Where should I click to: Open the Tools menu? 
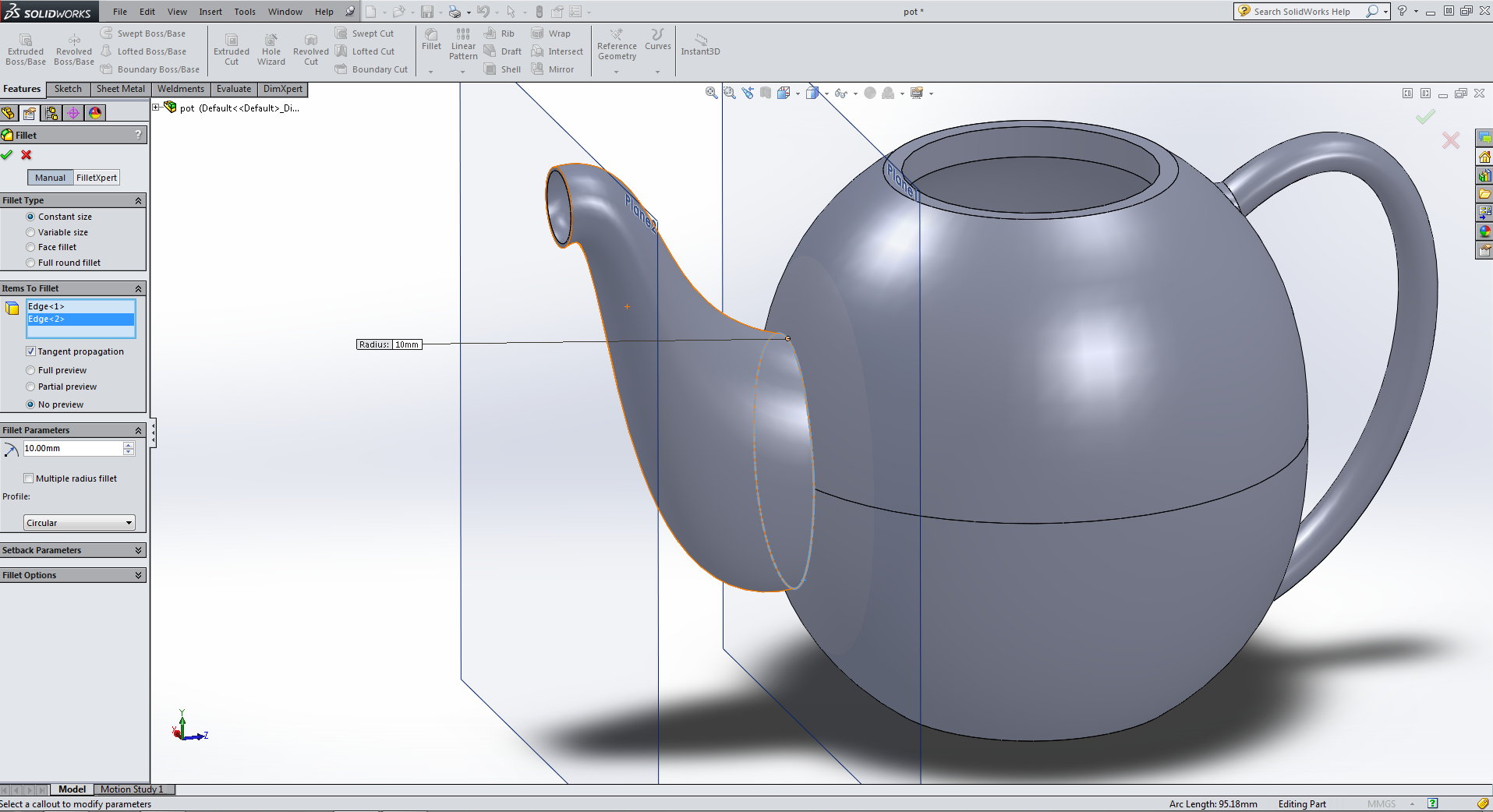click(245, 12)
